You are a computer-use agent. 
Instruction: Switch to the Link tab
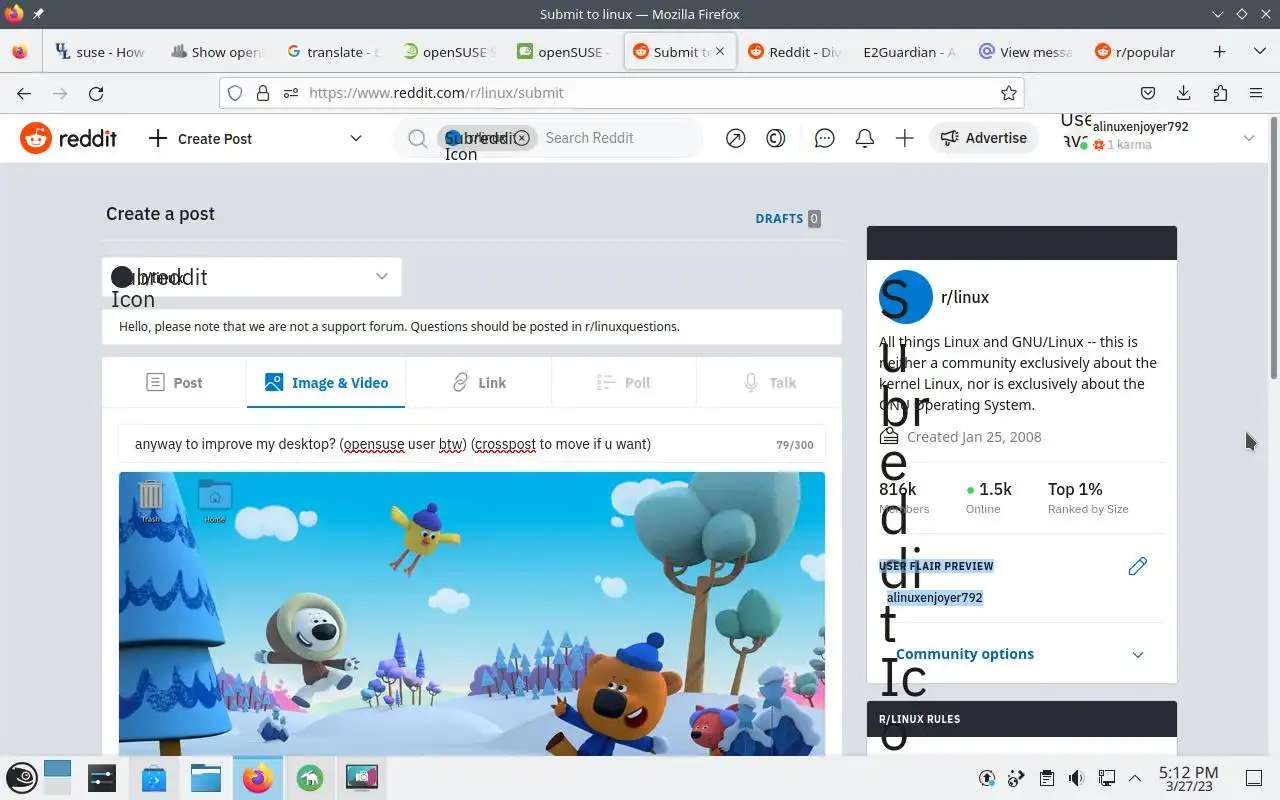coord(478,382)
